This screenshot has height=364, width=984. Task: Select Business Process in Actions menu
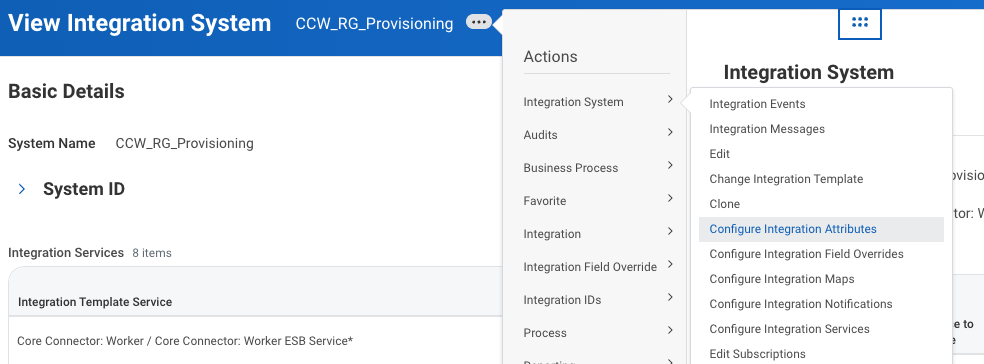point(570,168)
